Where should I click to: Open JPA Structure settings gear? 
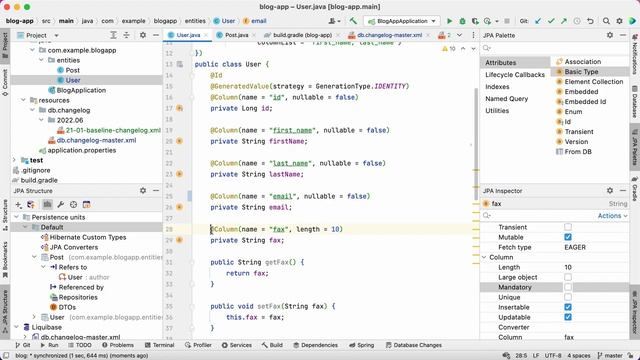[x=142, y=191]
